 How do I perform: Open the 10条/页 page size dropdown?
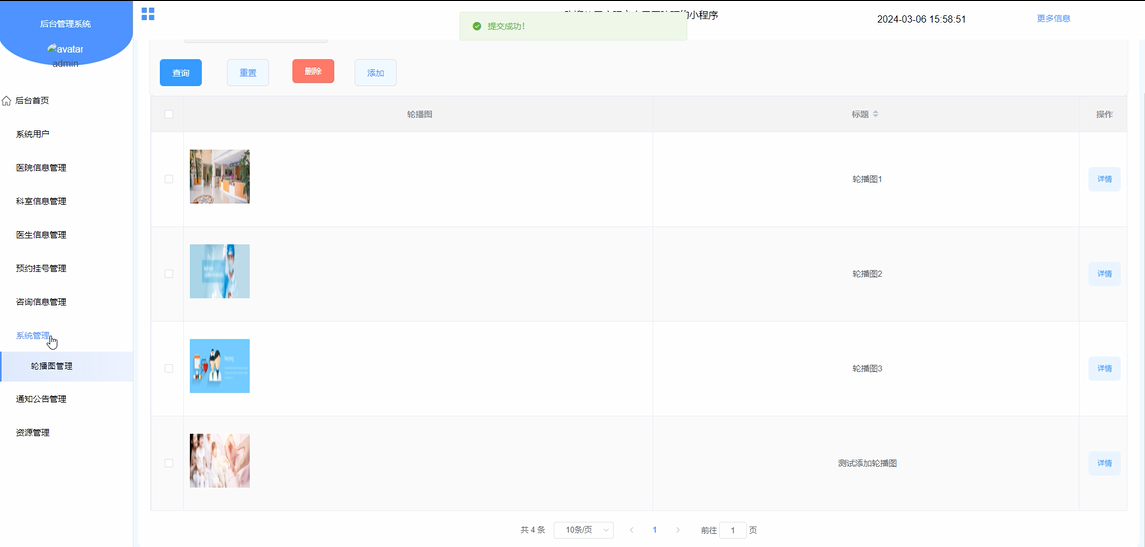[x=583, y=530]
